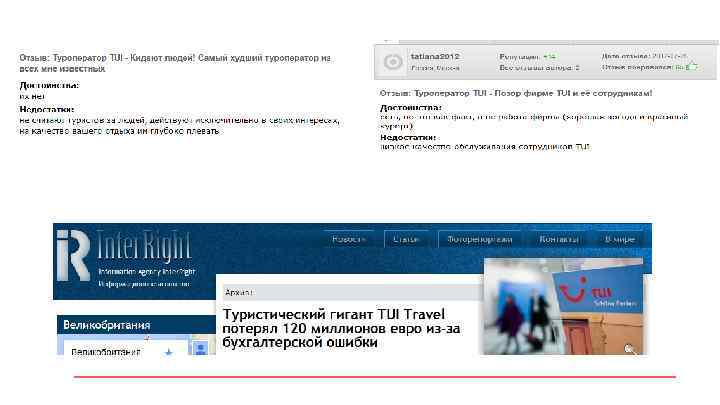The image size is (720, 405).
Task: Click the tatiana2012 username link
Action: click(x=434, y=56)
